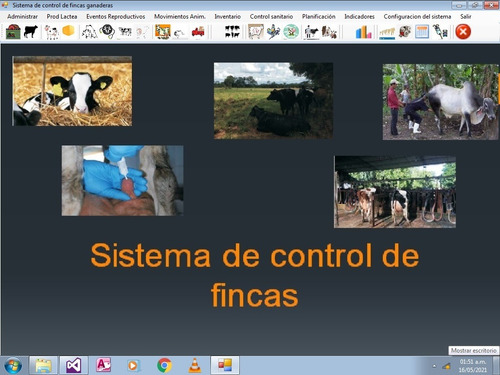Click the row of tan cows icon
Screen dimensions: 500x375
387,33
